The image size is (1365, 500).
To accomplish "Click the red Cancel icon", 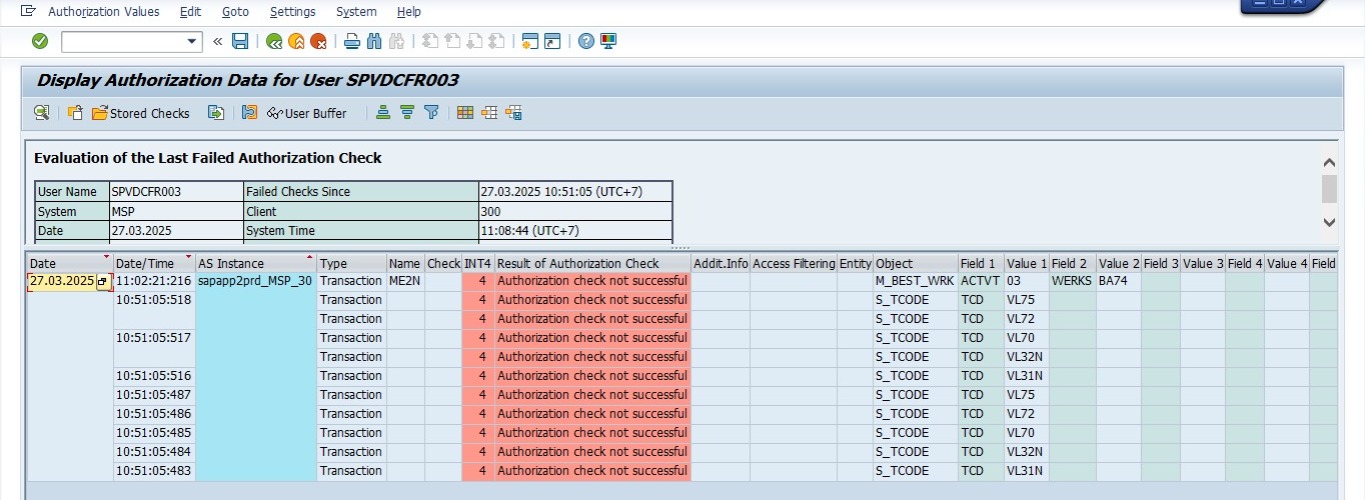I will (x=318, y=41).
